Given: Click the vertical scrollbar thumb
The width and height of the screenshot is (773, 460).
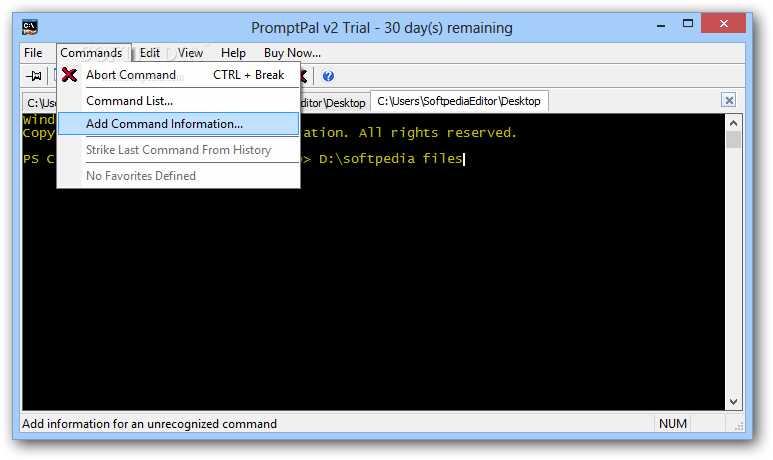Looking at the screenshot, I should (733, 140).
